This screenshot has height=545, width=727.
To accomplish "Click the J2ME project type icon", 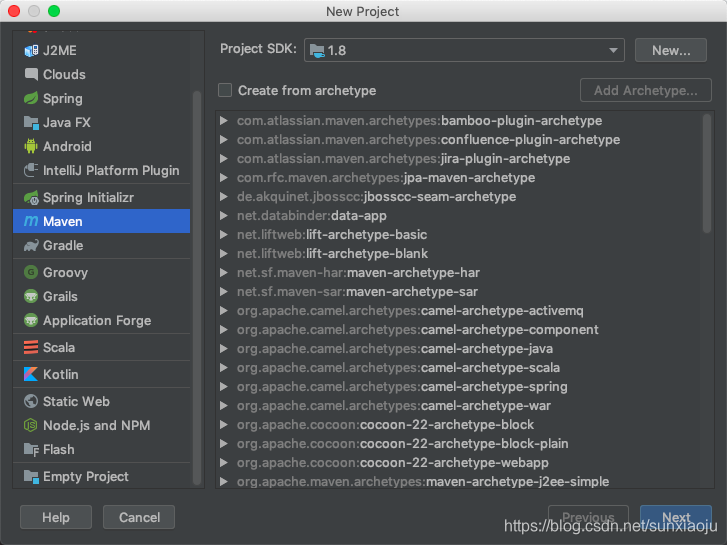I will 31,51.
